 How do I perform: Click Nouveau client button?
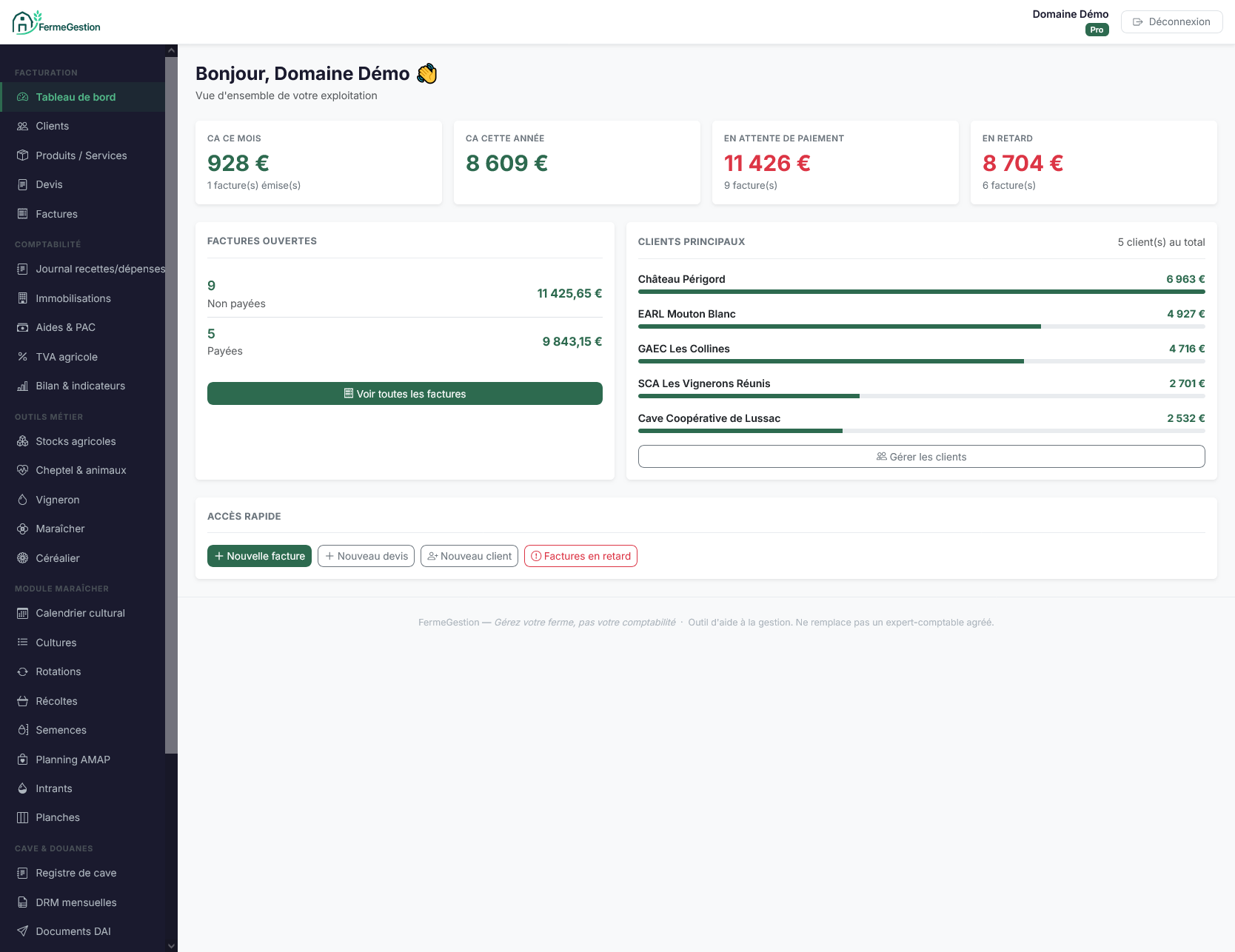click(469, 556)
